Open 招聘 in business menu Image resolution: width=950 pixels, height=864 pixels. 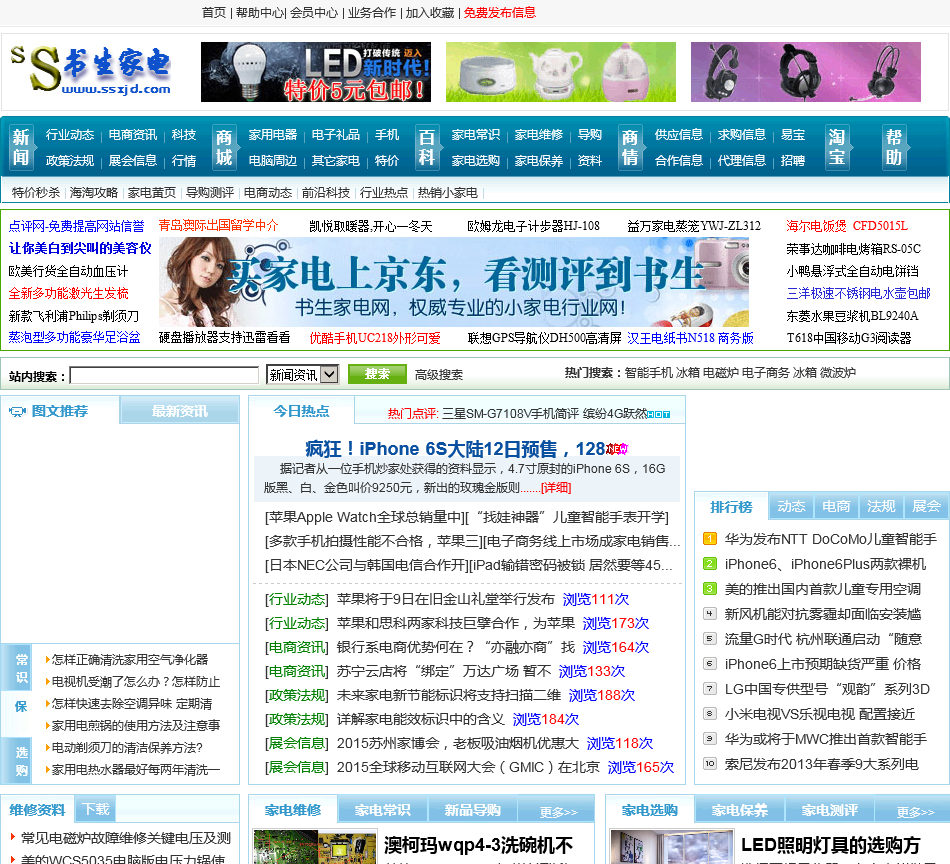tap(792, 161)
